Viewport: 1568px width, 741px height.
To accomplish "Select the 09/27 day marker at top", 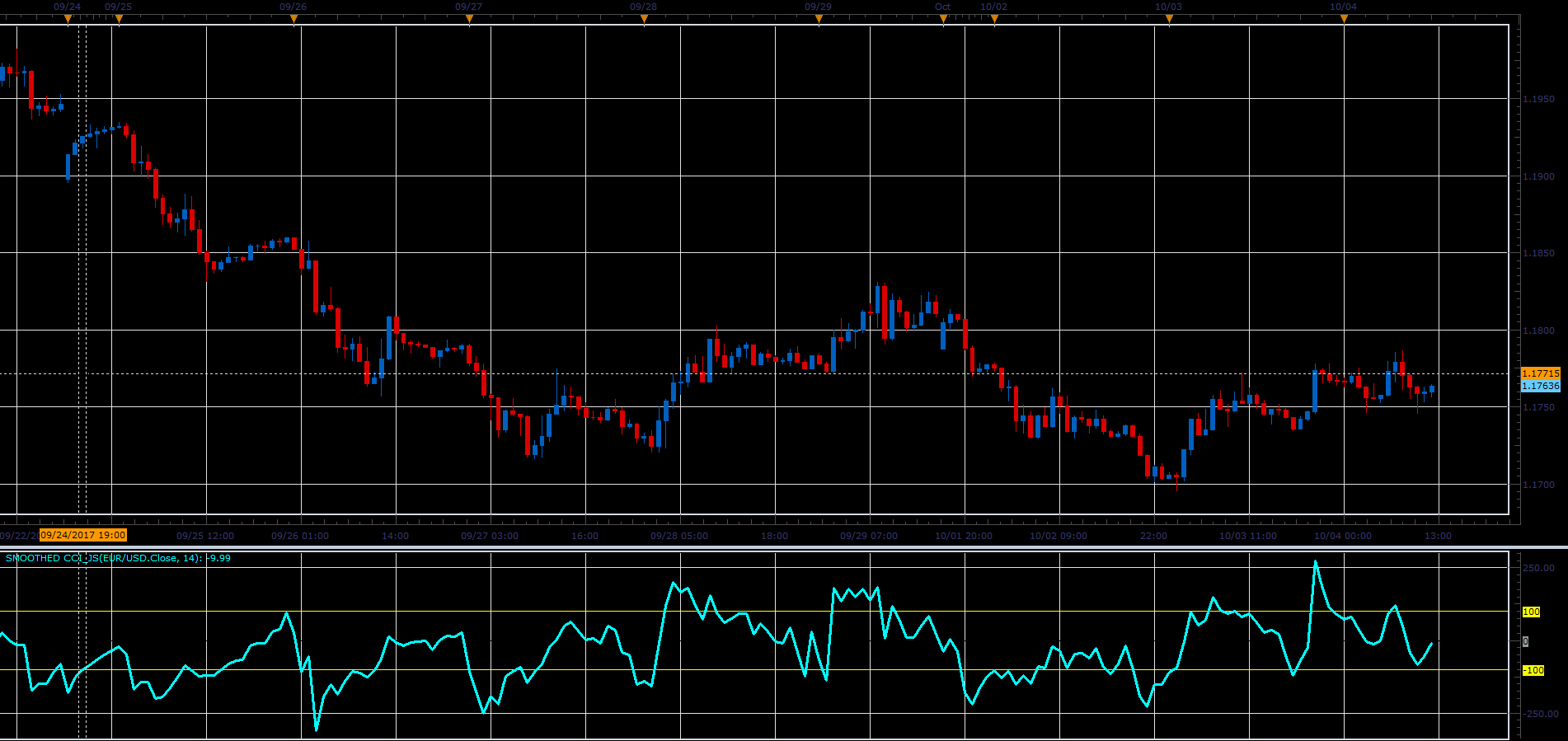I will point(469,18).
